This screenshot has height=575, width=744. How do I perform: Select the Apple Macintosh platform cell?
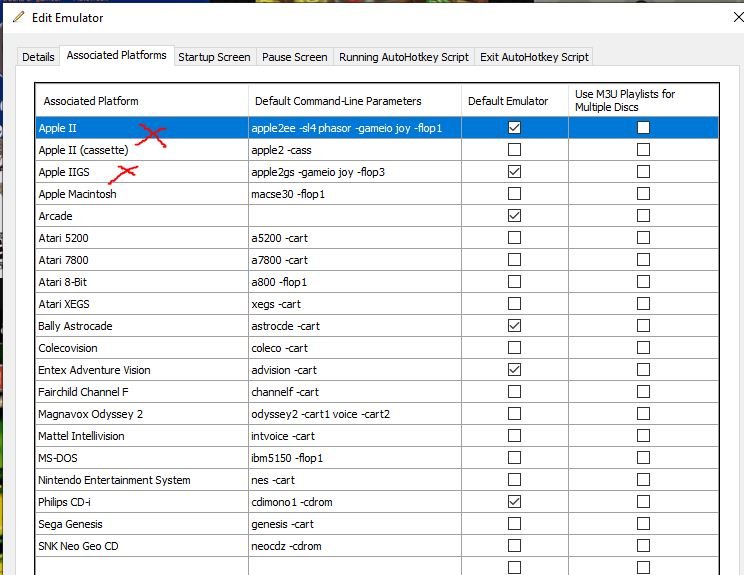tap(142, 194)
